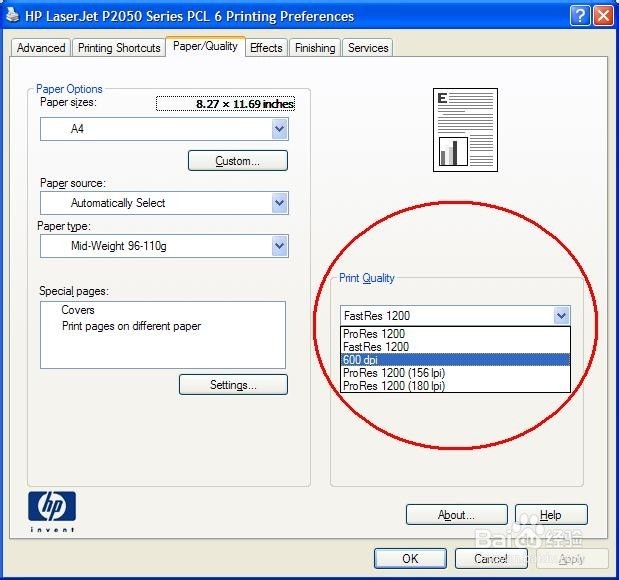Select Print pages on different paper

[x=131, y=326]
